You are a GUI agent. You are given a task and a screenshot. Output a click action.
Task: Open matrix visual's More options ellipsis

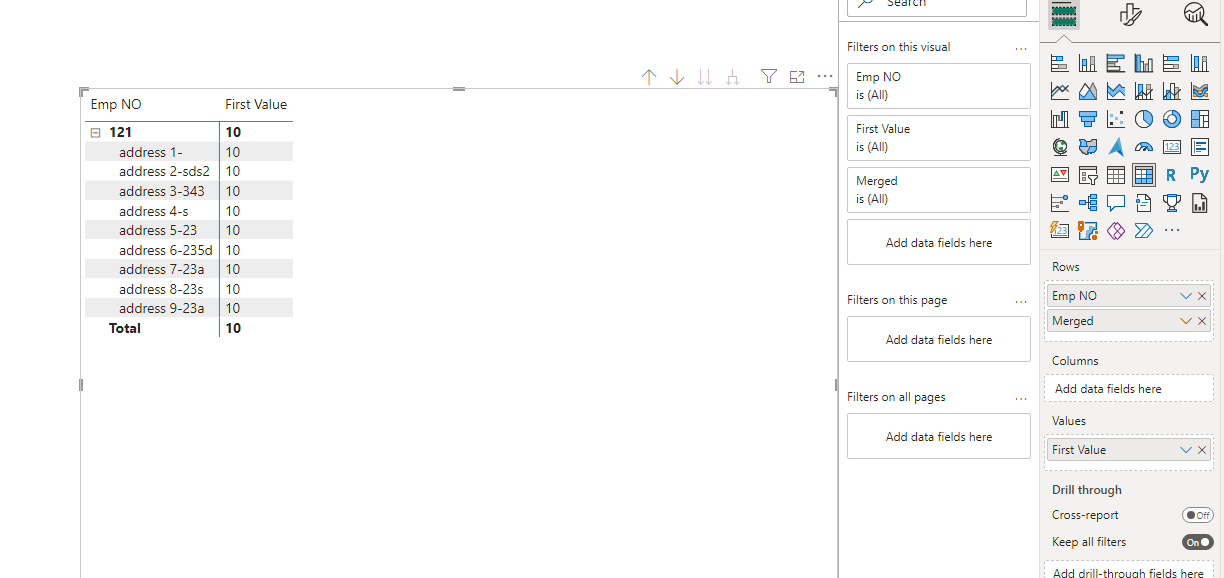pyautogui.click(x=825, y=76)
